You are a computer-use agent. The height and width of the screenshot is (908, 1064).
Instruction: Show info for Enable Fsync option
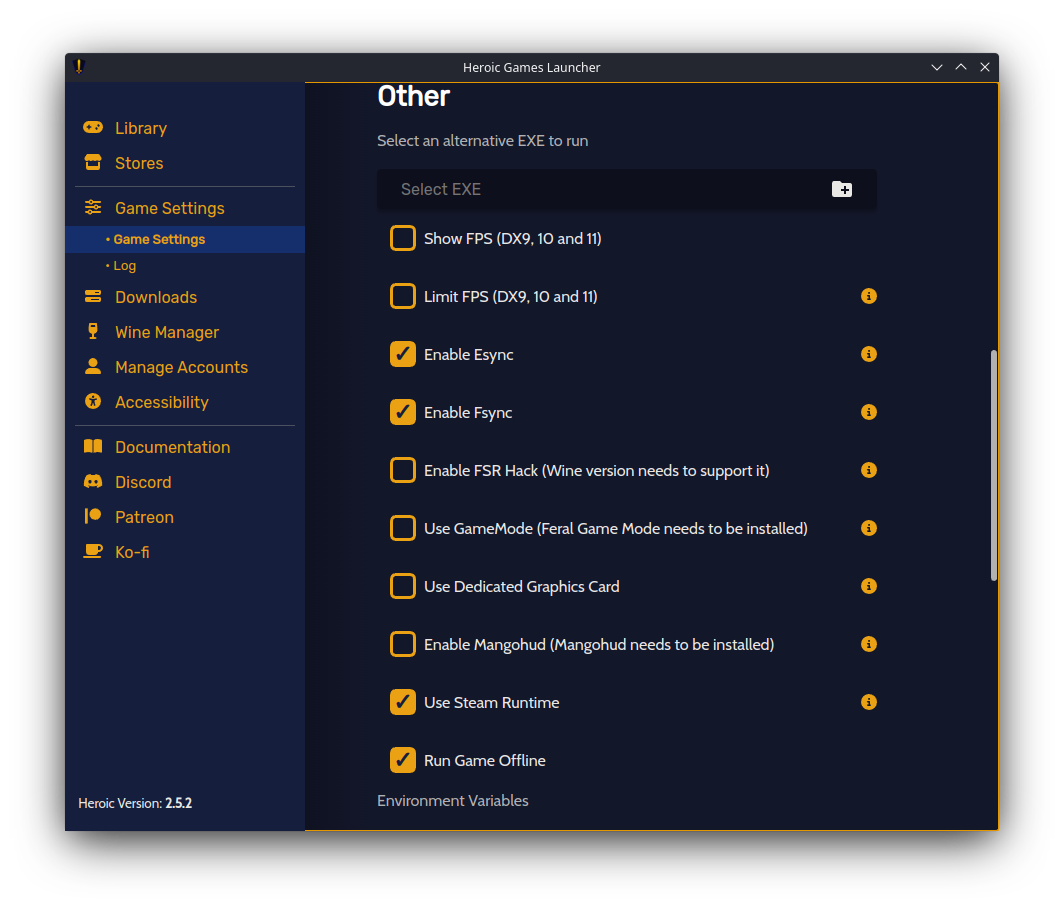coord(869,412)
